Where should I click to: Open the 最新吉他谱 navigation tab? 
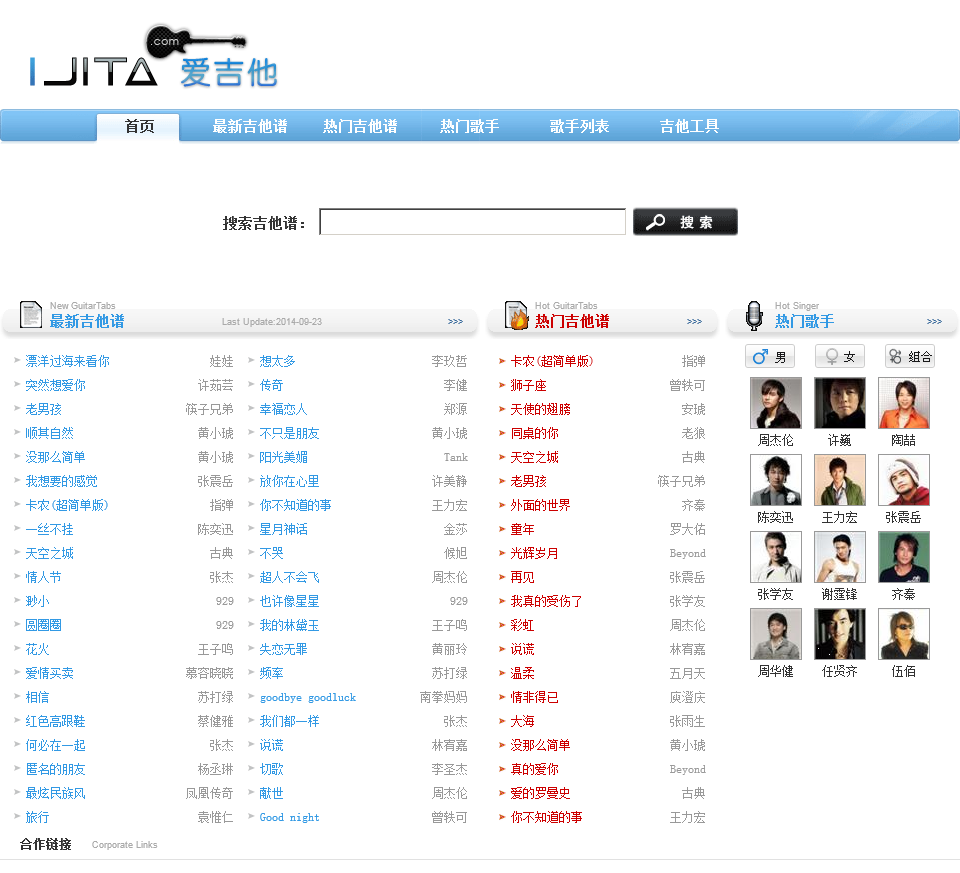coord(250,127)
